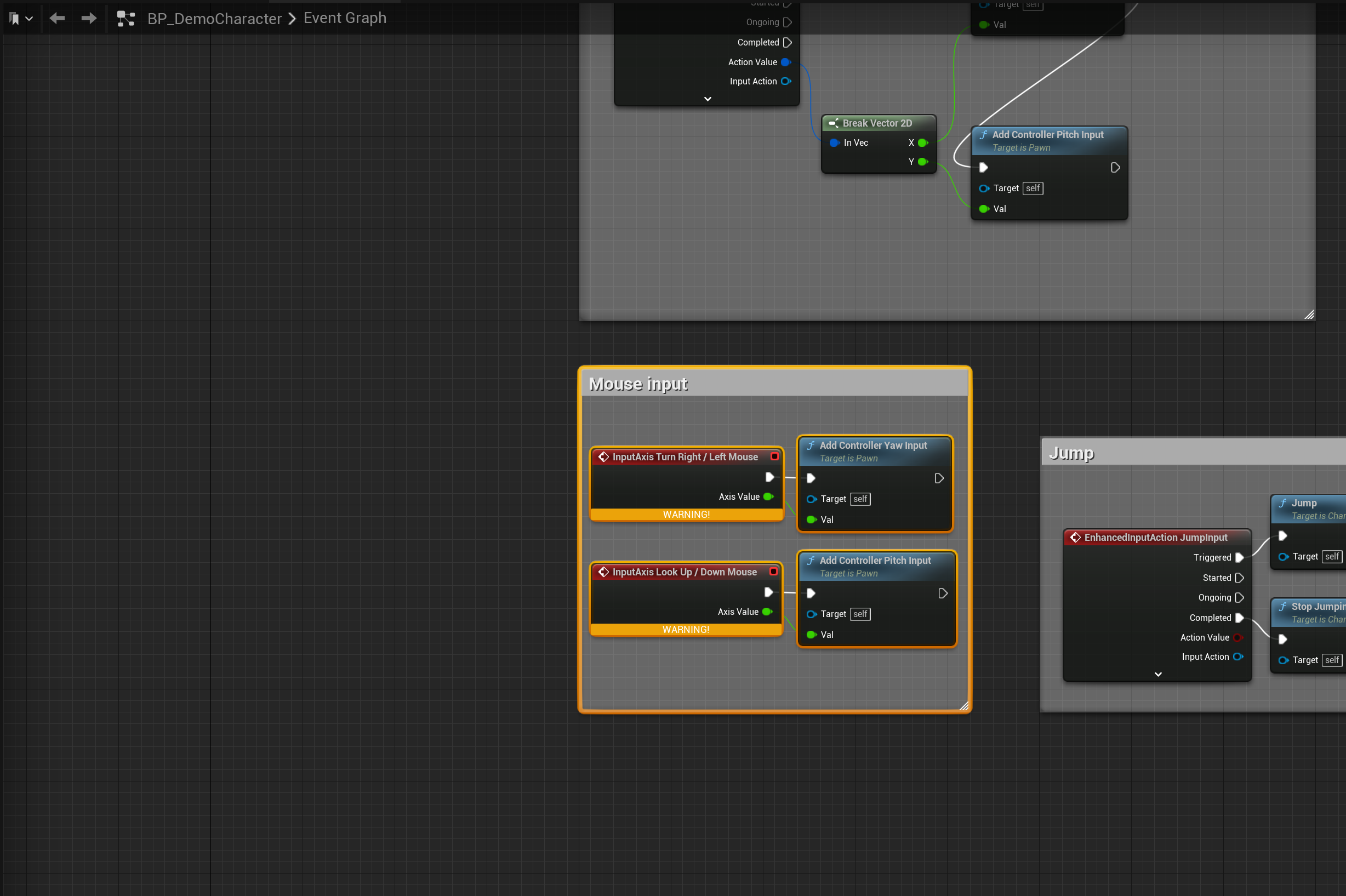Click the Event Graph breadcrumb label
Image resolution: width=1346 pixels, height=896 pixels.
pos(345,18)
